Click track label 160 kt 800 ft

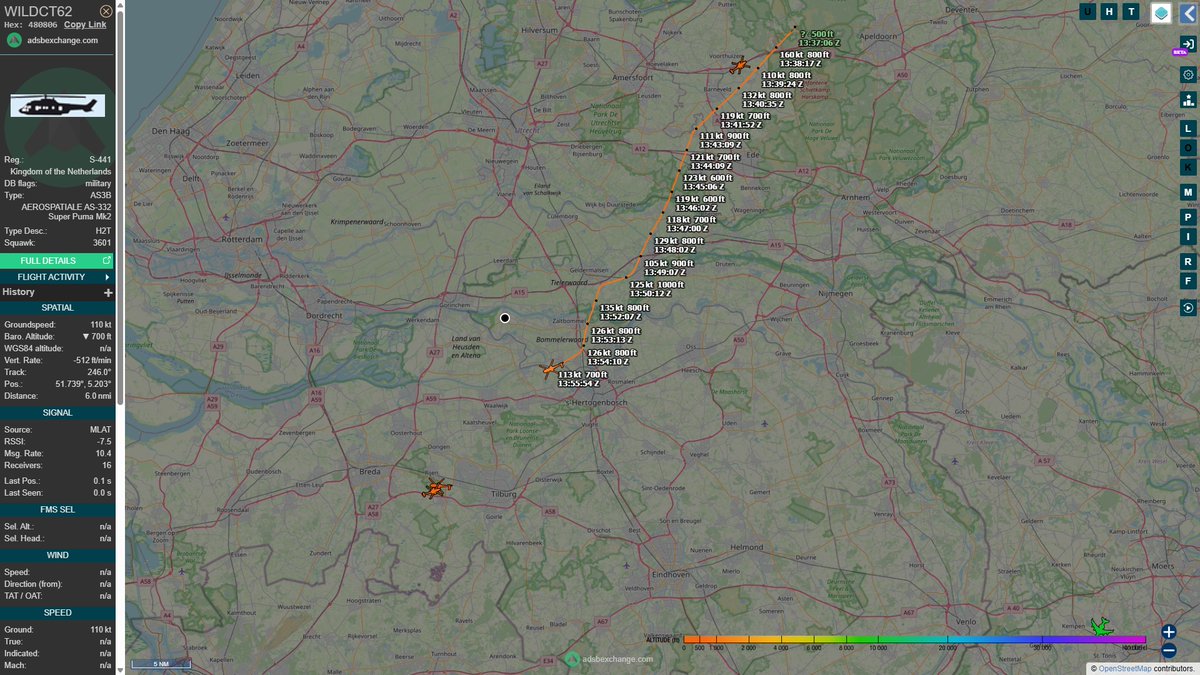pos(804,54)
